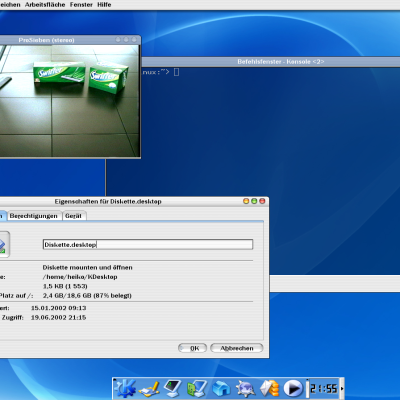The image size is (400, 400).
Task: Open the blue Home folder icon in the panel
Action: coord(221,389)
